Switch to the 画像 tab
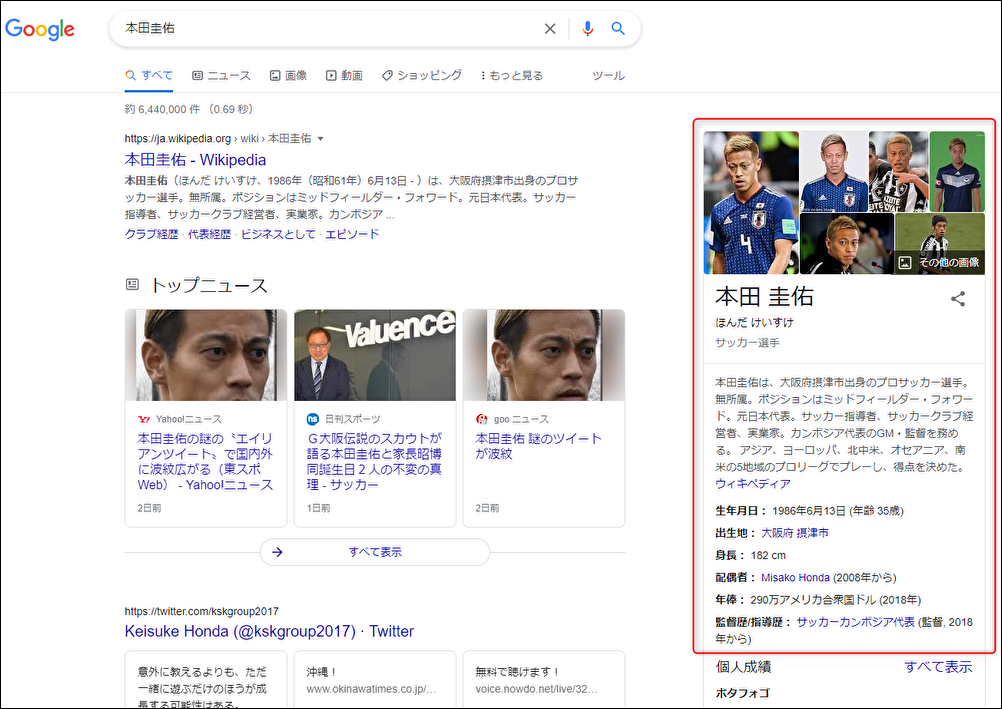Screen dimensions: 1002x709 (x=288, y=75)
